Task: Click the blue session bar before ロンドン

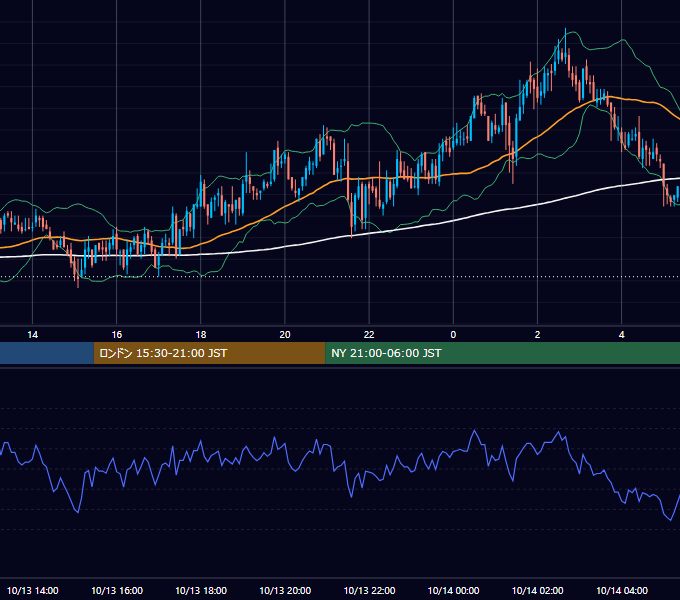Action: (47, 353)
